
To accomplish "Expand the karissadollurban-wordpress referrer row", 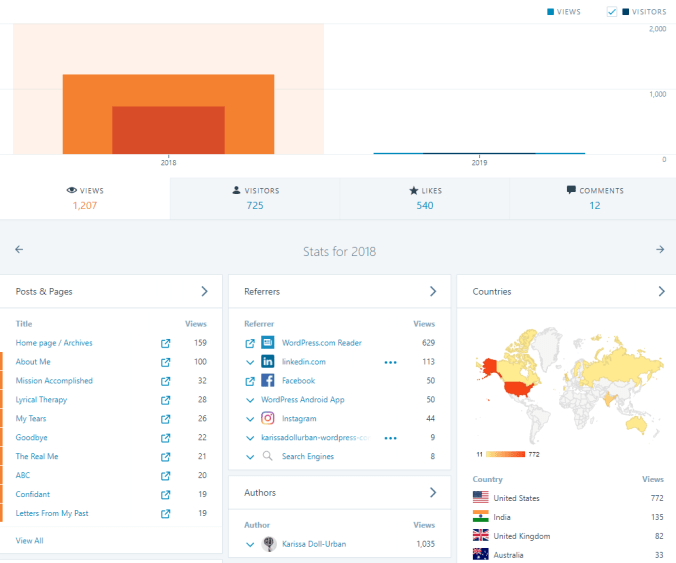I will pyautogui.click(x=250, y=438).
